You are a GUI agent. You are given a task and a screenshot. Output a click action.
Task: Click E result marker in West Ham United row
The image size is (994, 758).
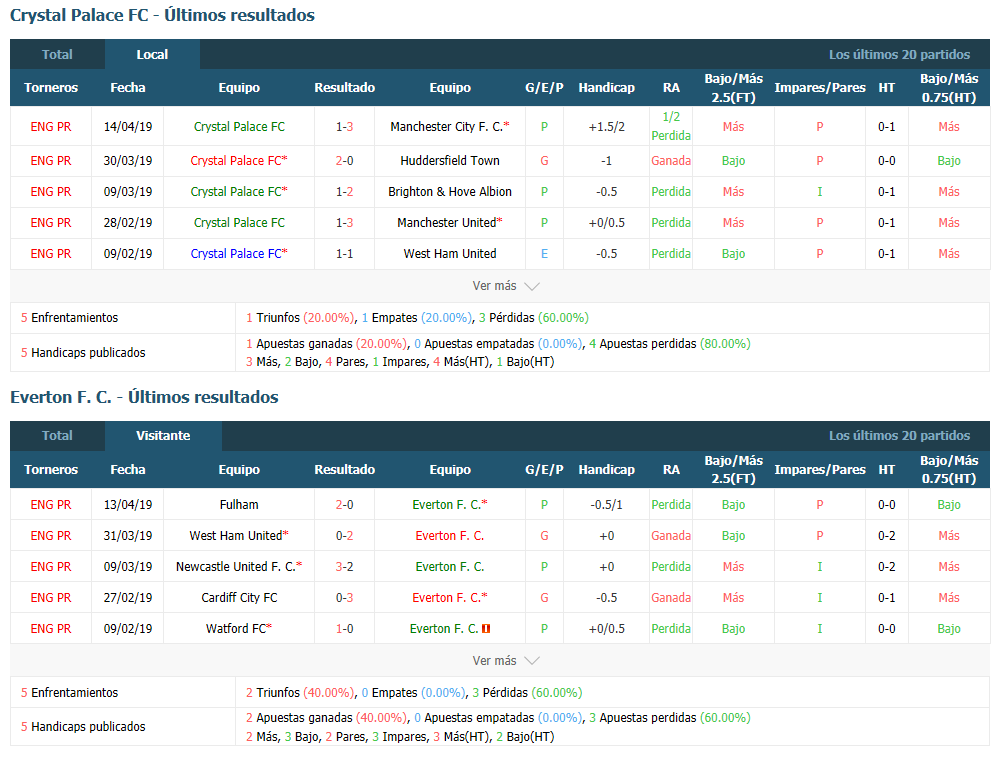(544, 254)
